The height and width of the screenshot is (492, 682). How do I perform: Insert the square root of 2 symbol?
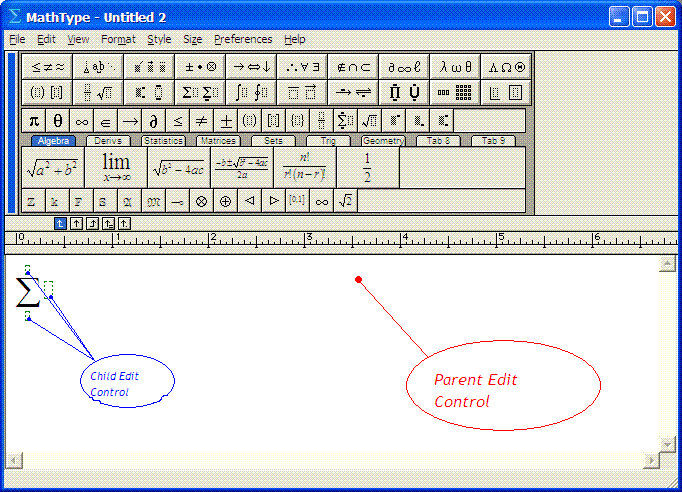[345, 201]
